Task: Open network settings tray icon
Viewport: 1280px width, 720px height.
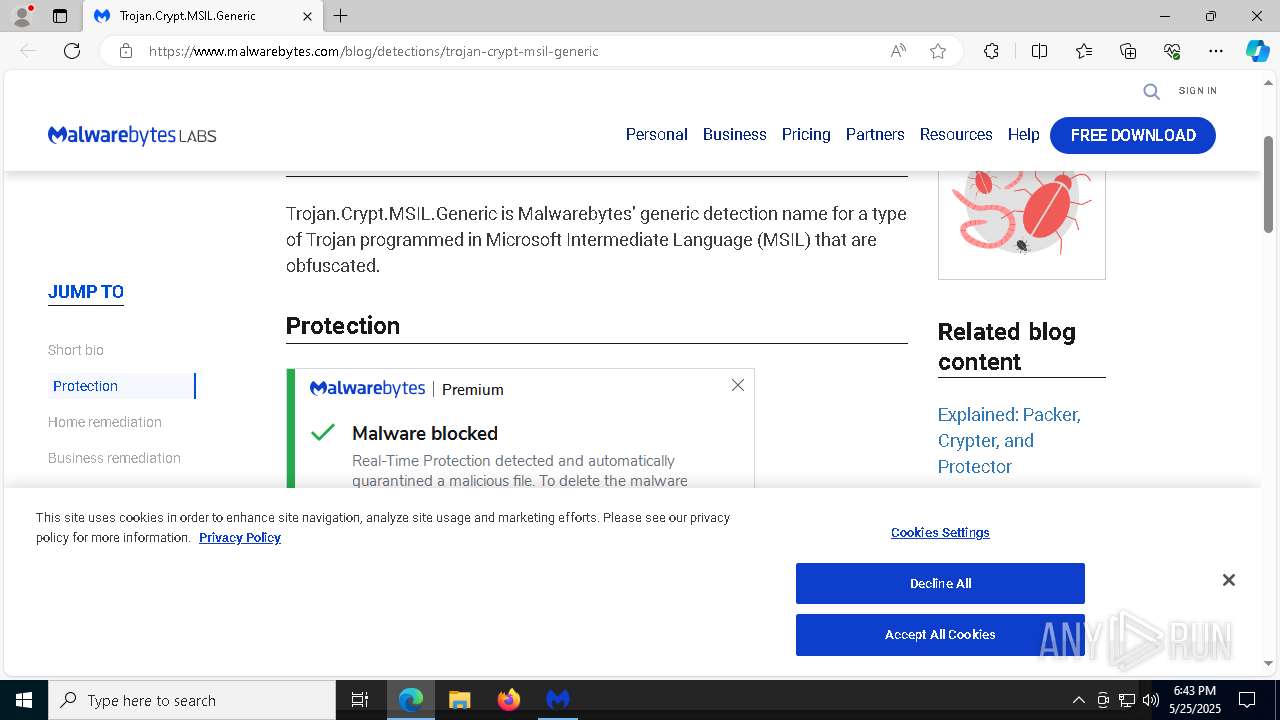Action: coord(1127,700)
